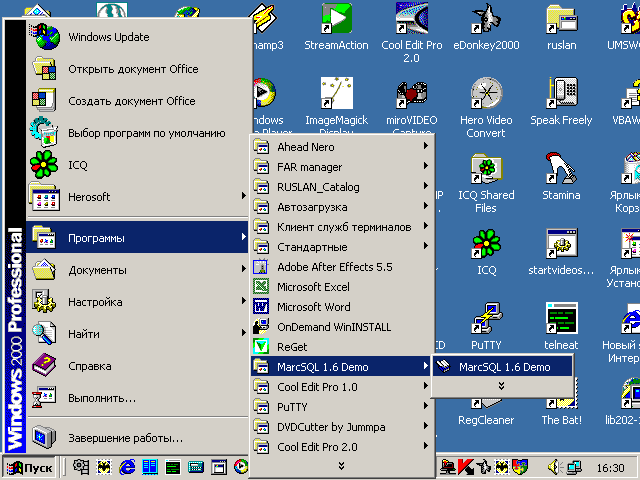Expand RUSLAN_Catalog program group arrow
Screen dimensions: 640x480
425,186
